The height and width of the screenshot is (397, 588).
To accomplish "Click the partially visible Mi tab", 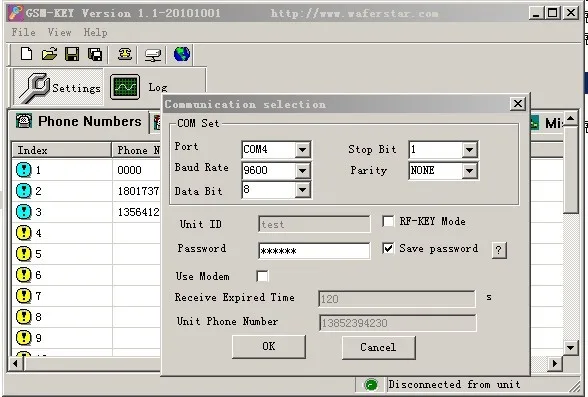I will (547, 123).
